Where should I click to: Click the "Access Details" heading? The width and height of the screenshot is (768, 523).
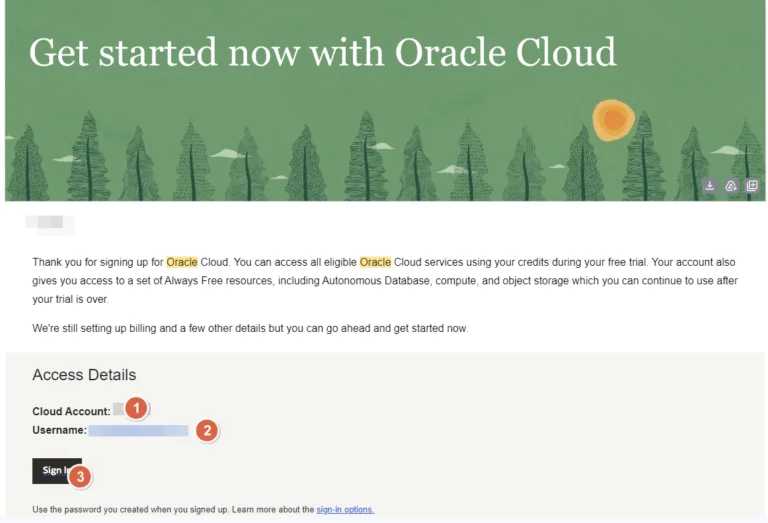84,375
